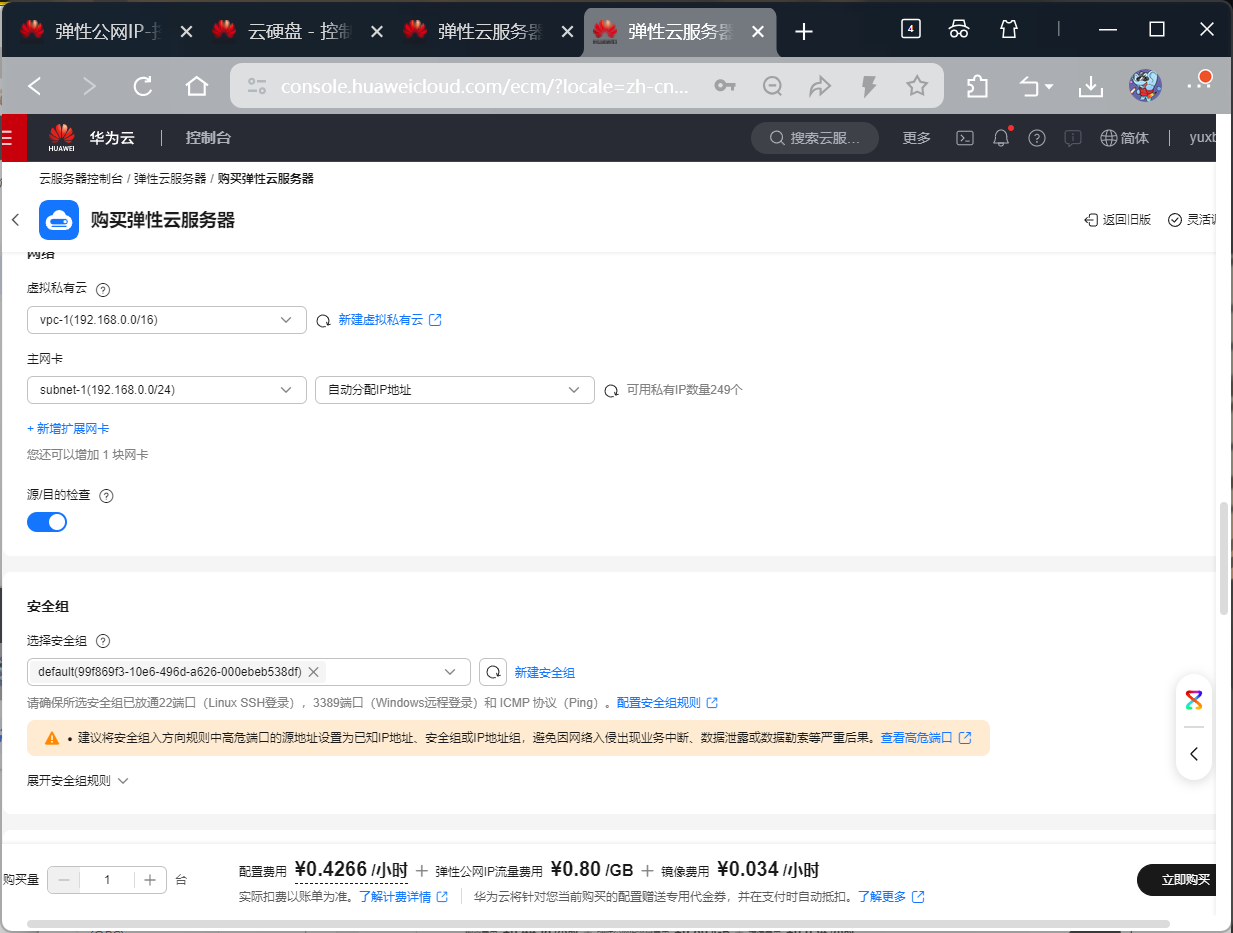The height and width of the screenshot is (933, 1233).
Task: Expand 展开安全组规则 section
Action: coord(78,781)
